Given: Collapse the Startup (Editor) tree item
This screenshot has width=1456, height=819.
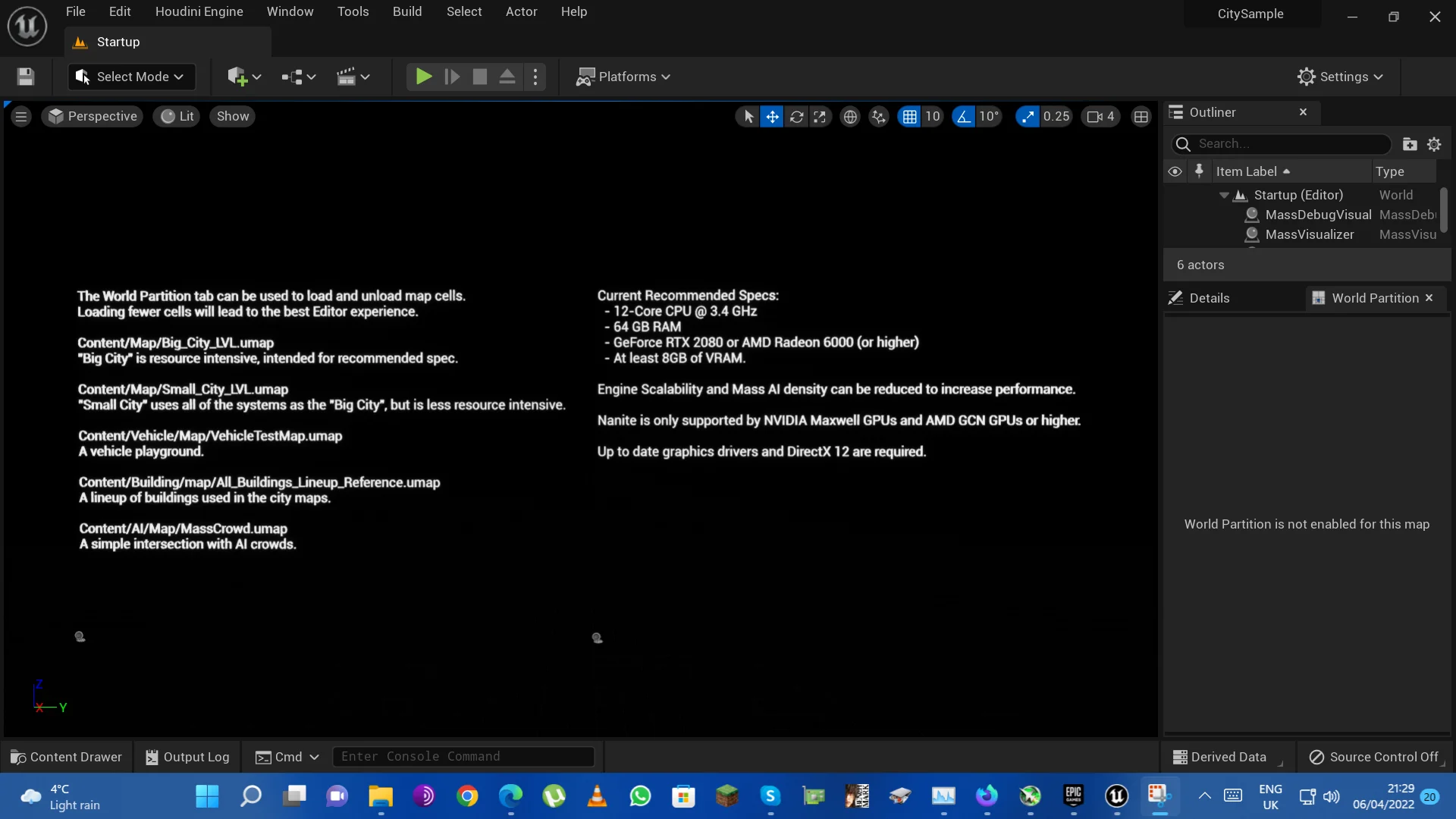Looking at the screenshot, I should click(x=1224, y=195).
